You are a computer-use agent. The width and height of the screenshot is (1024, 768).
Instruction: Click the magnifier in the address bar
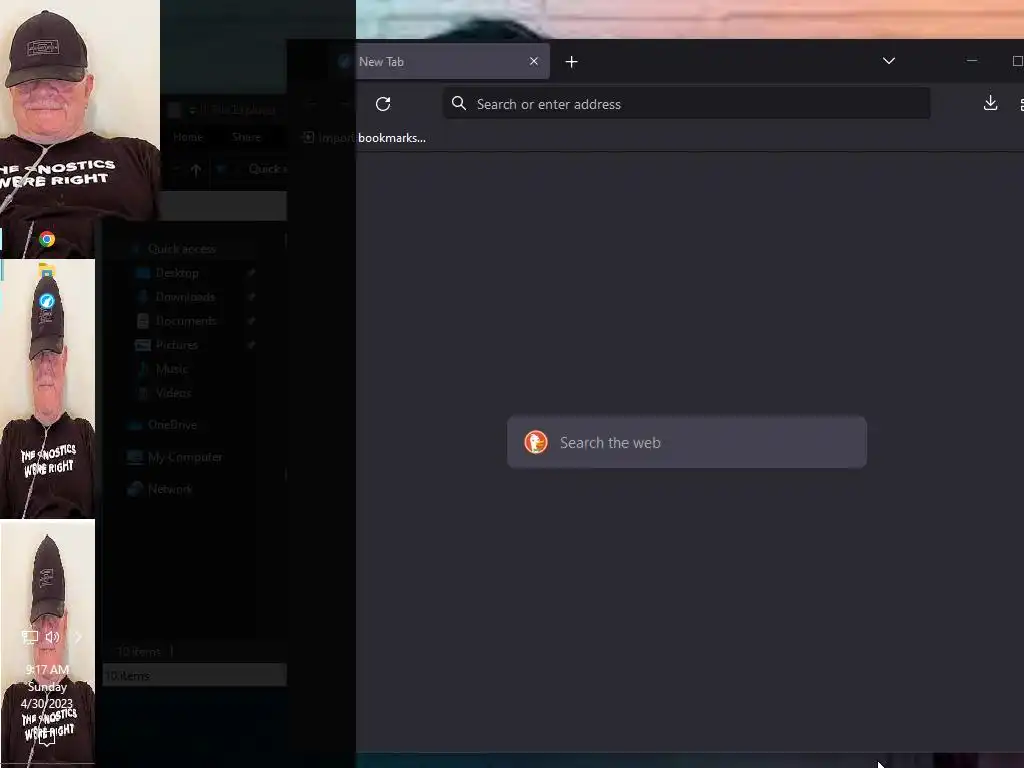[x=459, y=104]
